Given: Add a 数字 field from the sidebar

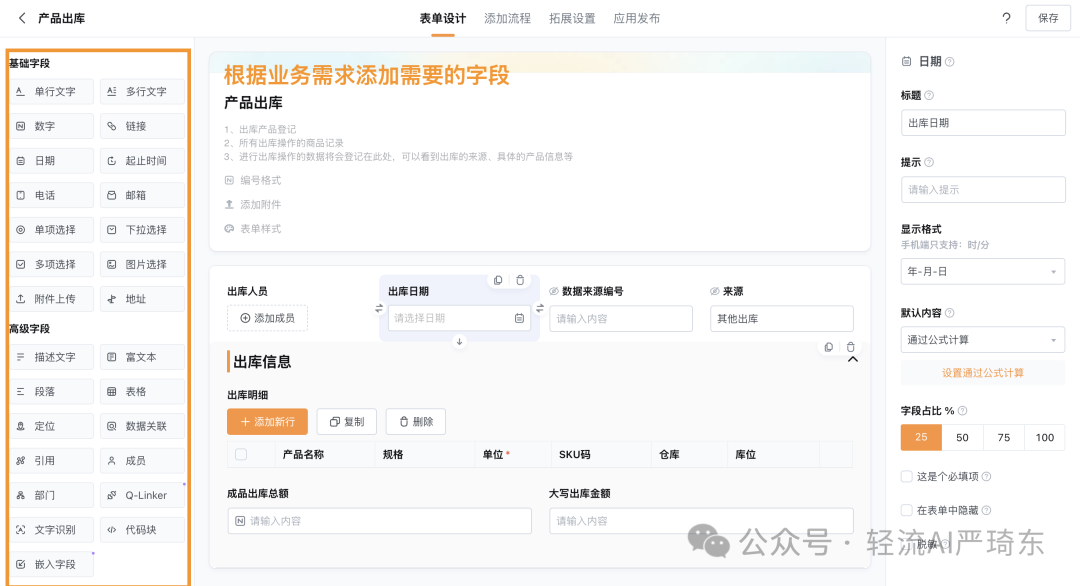Looking at the screenshot, I should pyautogui.click(x=51, y=125).
